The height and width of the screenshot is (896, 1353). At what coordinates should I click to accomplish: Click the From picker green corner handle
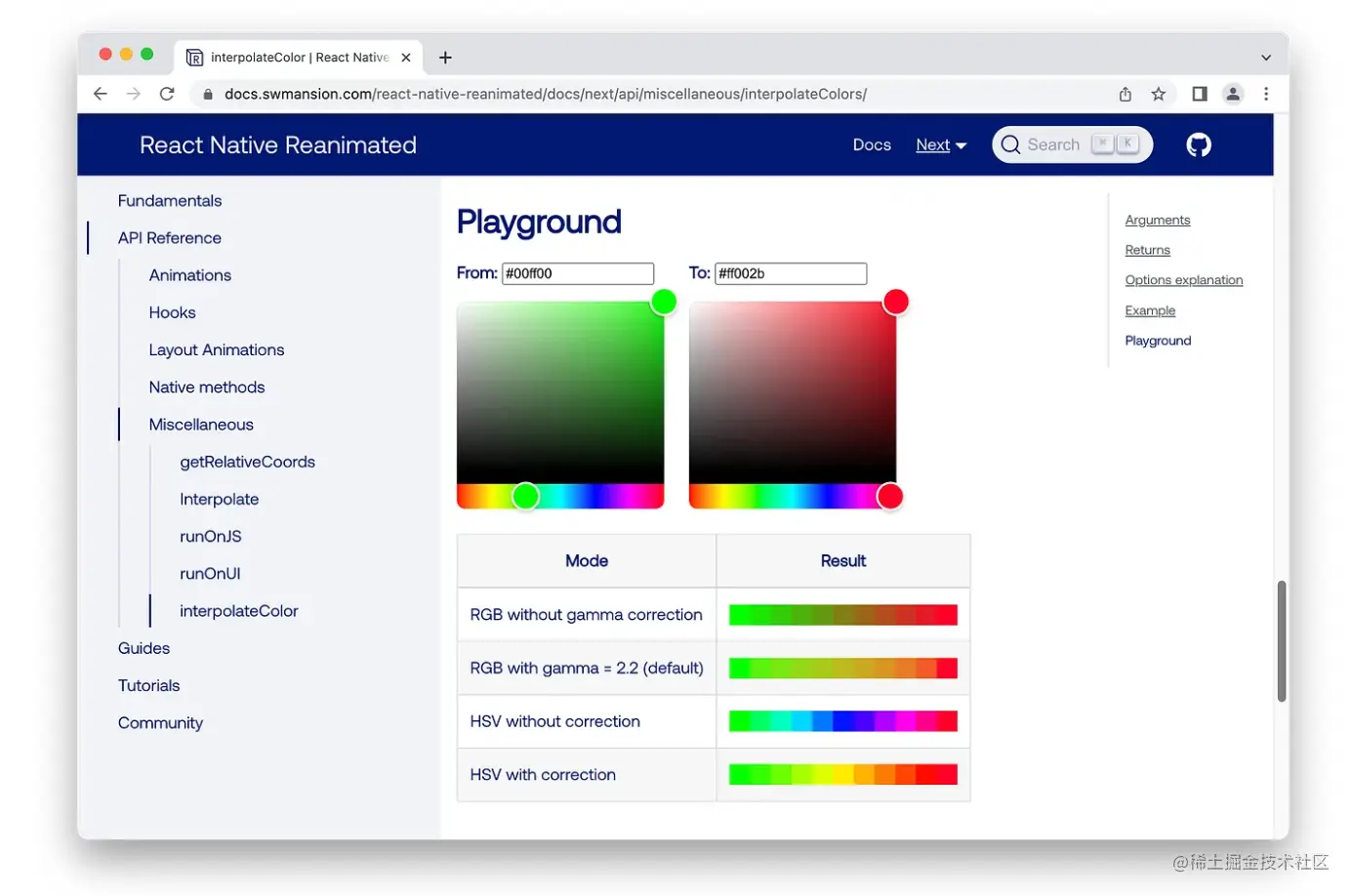point(664,302)
